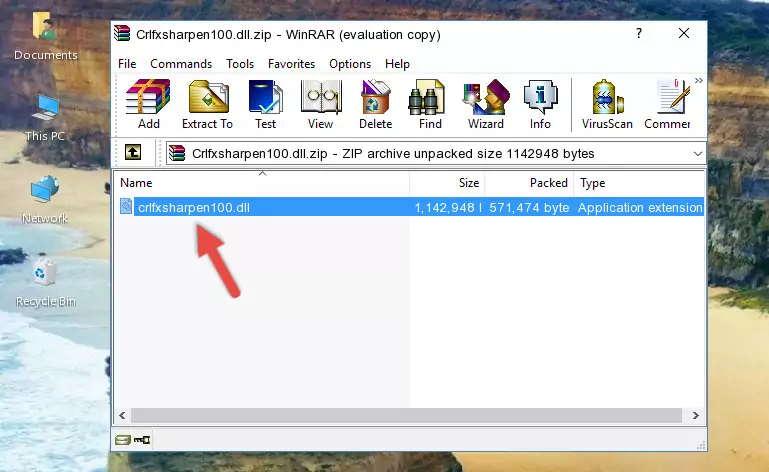The image size is (769, 472).
Task: Open the Options menu
Action: coord(350,64)
